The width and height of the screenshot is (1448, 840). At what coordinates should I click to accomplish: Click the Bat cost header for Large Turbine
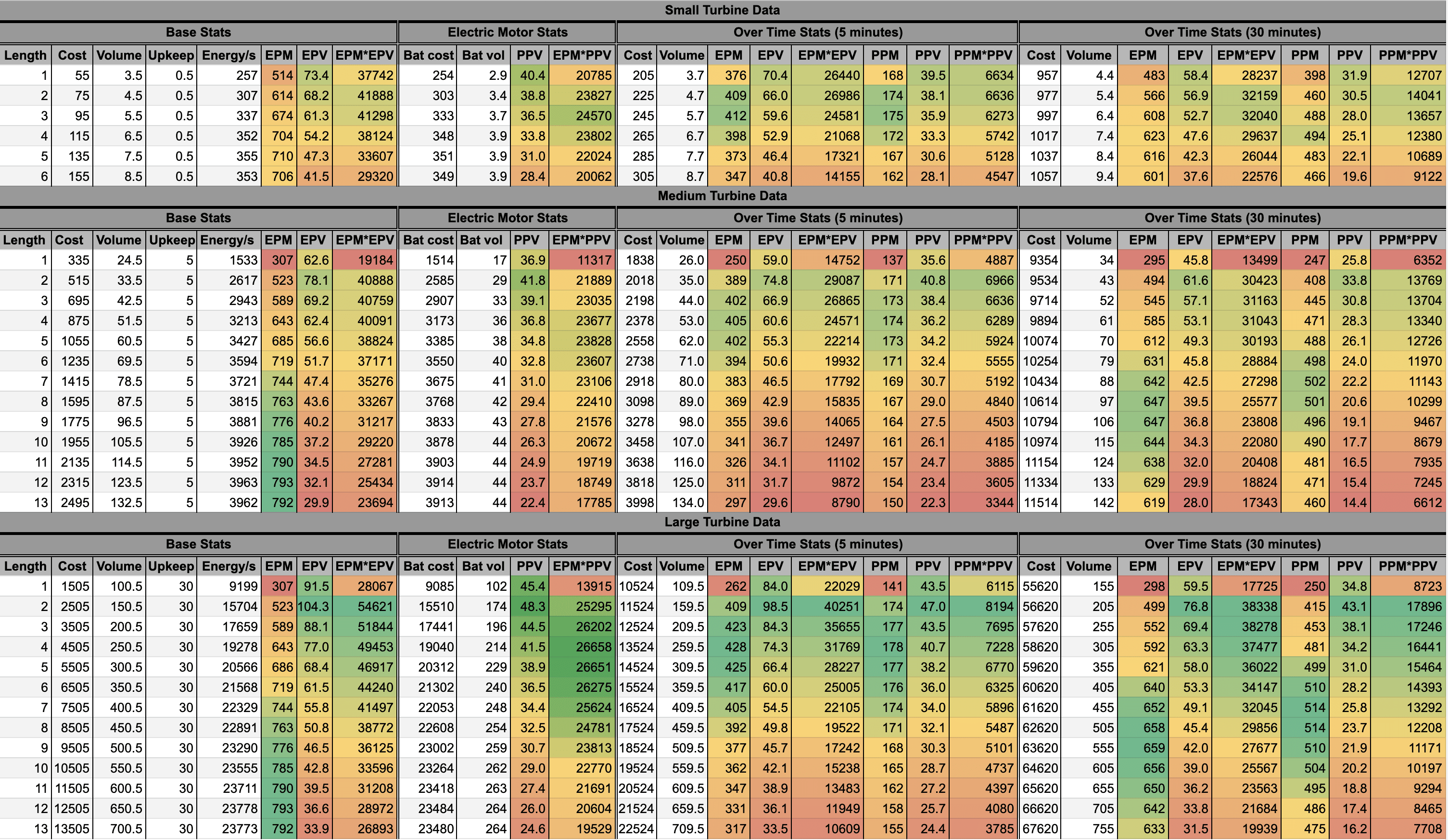click(428, 566)
